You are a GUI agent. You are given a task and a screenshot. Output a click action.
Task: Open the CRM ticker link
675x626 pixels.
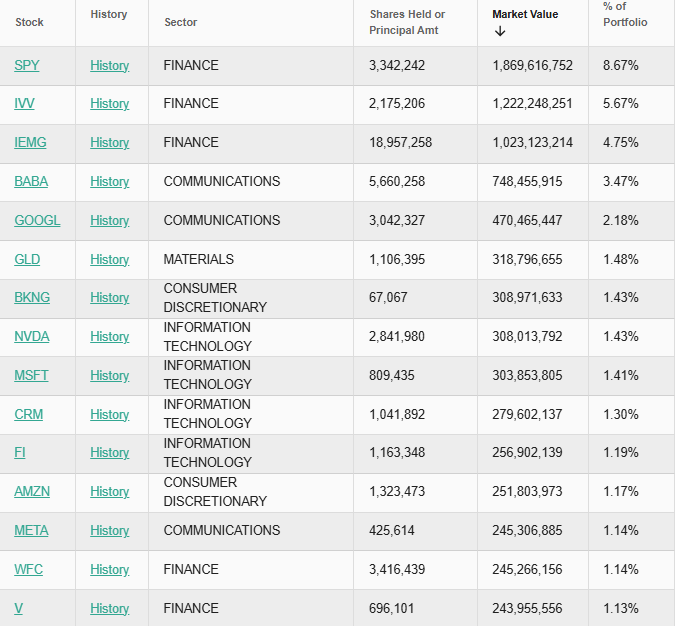click(28, 415)
